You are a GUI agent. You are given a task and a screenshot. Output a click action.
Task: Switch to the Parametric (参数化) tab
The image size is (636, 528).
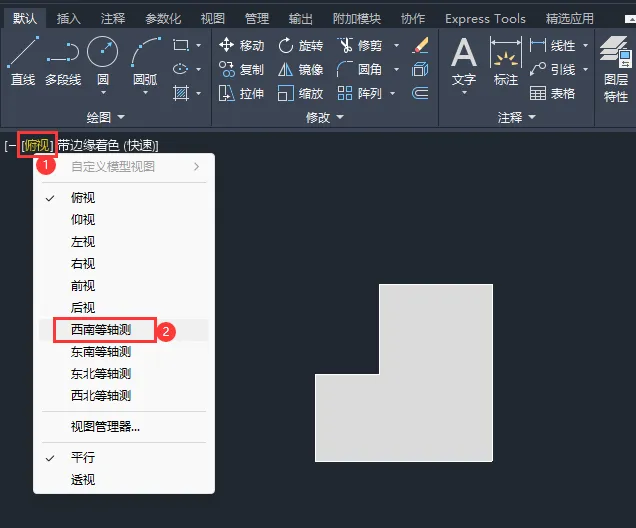pos(163,19)
